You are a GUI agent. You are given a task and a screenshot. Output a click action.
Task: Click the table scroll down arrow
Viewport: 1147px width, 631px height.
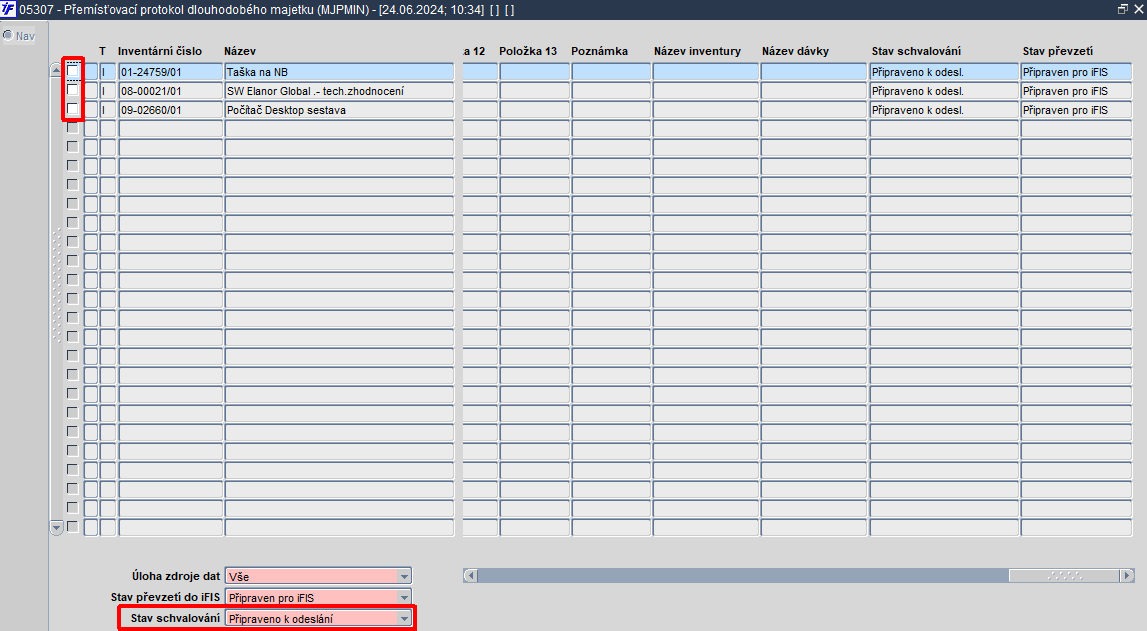(x=56, y=527)
